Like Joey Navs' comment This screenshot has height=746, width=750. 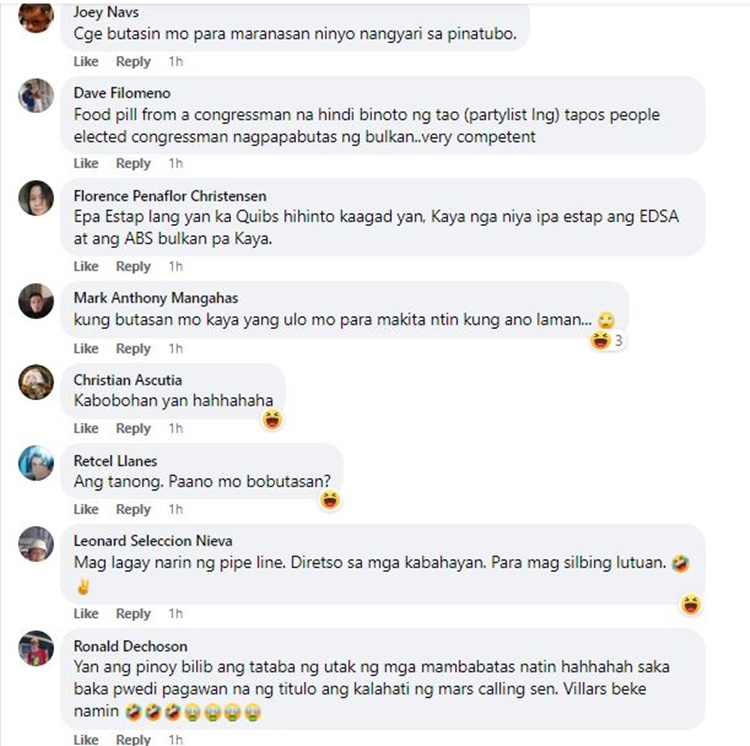coord(86,62)
